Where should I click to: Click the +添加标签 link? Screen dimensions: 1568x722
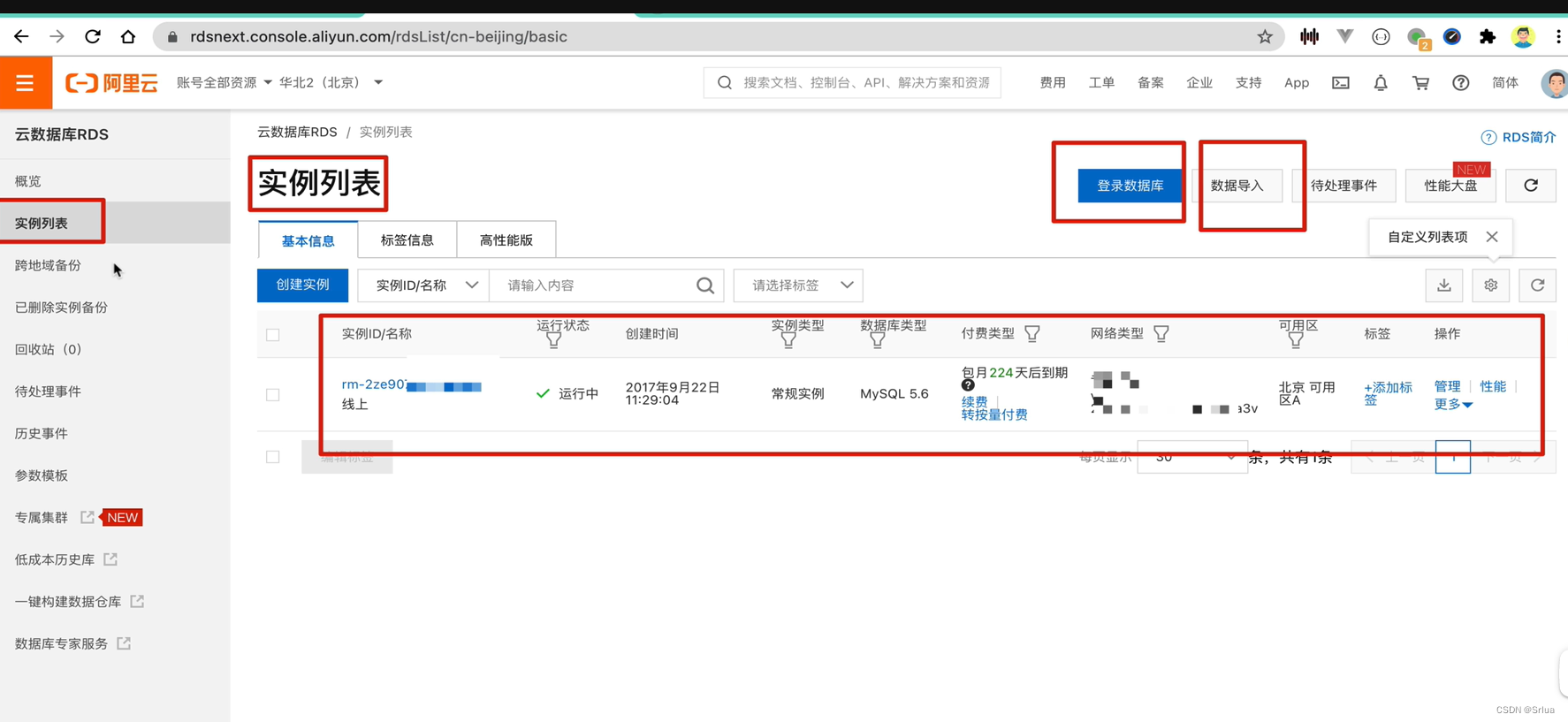coord(1388,393)
